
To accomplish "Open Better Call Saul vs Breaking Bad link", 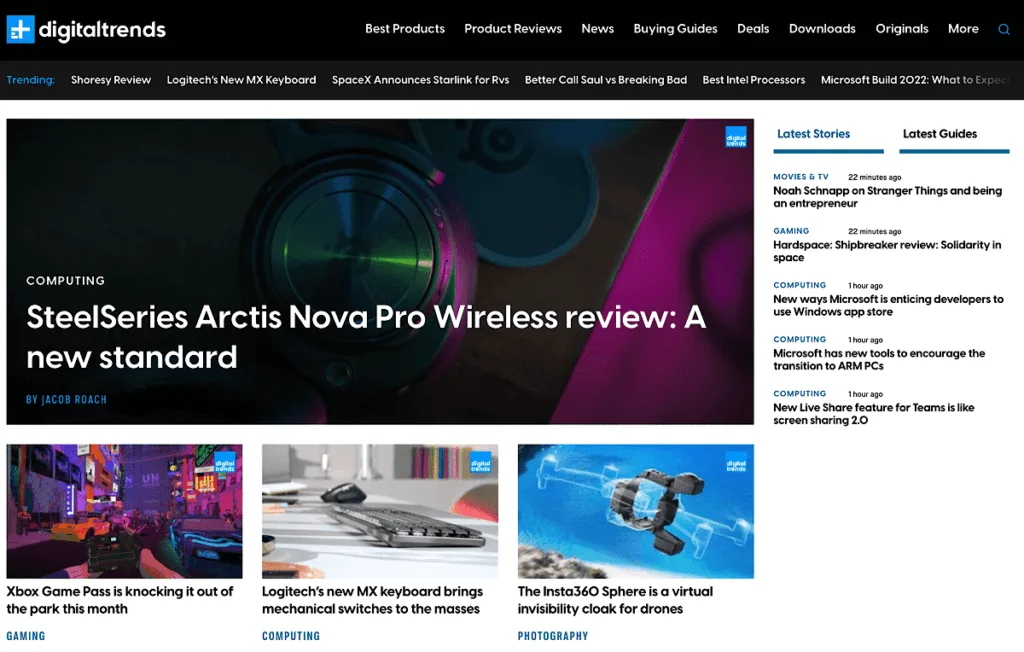I will (606, 80).
